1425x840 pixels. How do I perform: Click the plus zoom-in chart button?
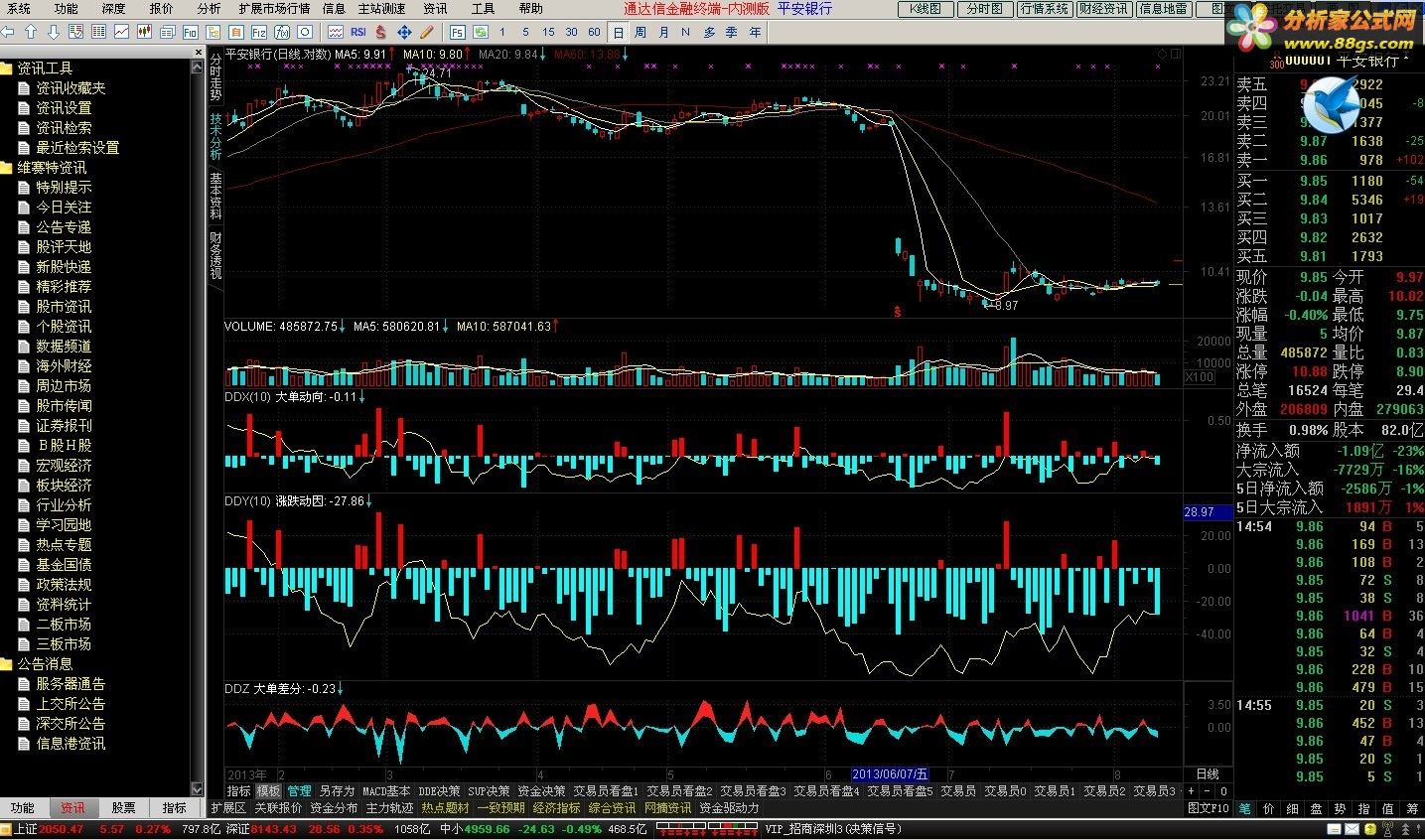point(1191,791)
